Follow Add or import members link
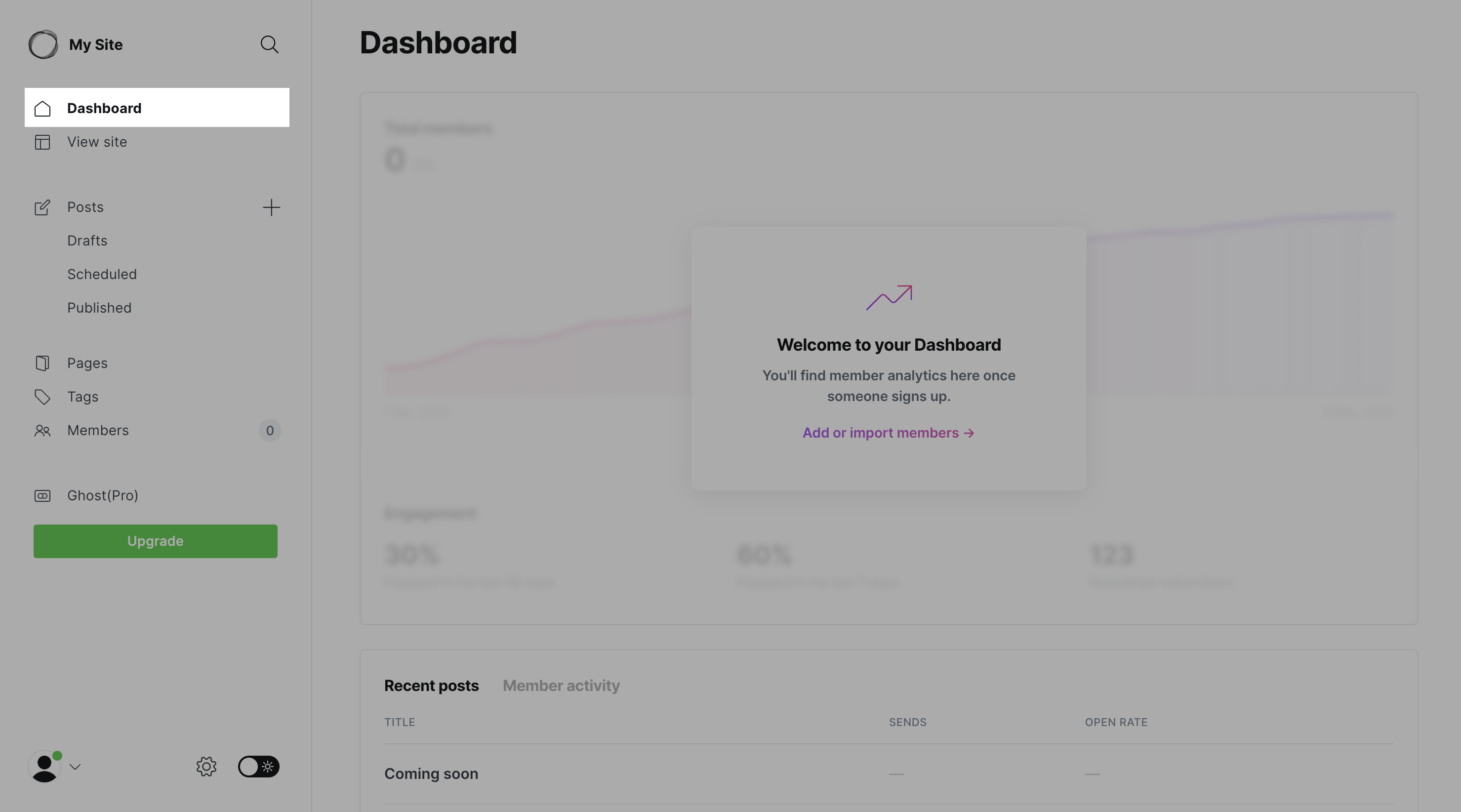 click(888, 433)
